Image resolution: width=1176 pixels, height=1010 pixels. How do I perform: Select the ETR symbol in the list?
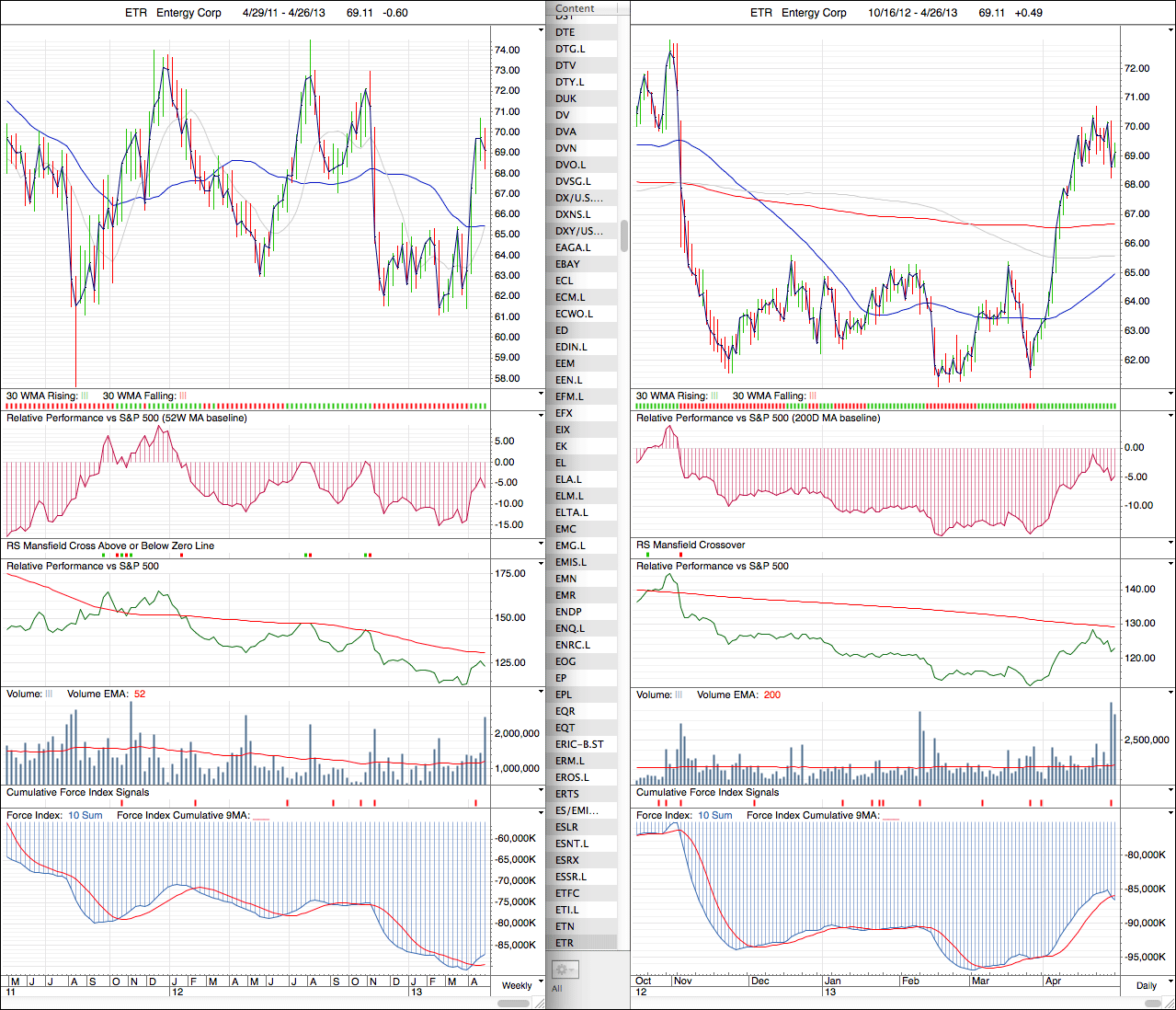pyautogui.click(x=565, y=943)
